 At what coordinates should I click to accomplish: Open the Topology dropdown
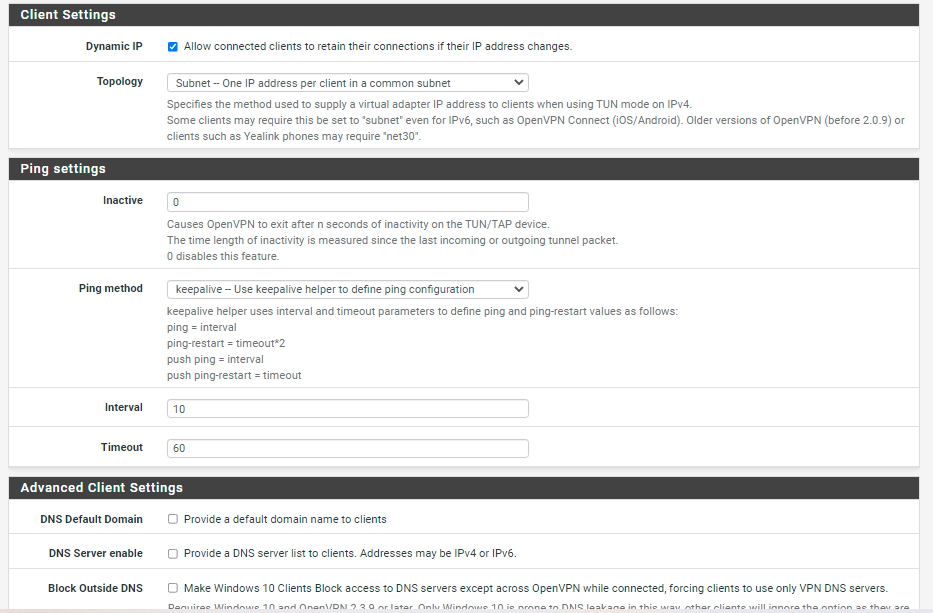[347, 83]
